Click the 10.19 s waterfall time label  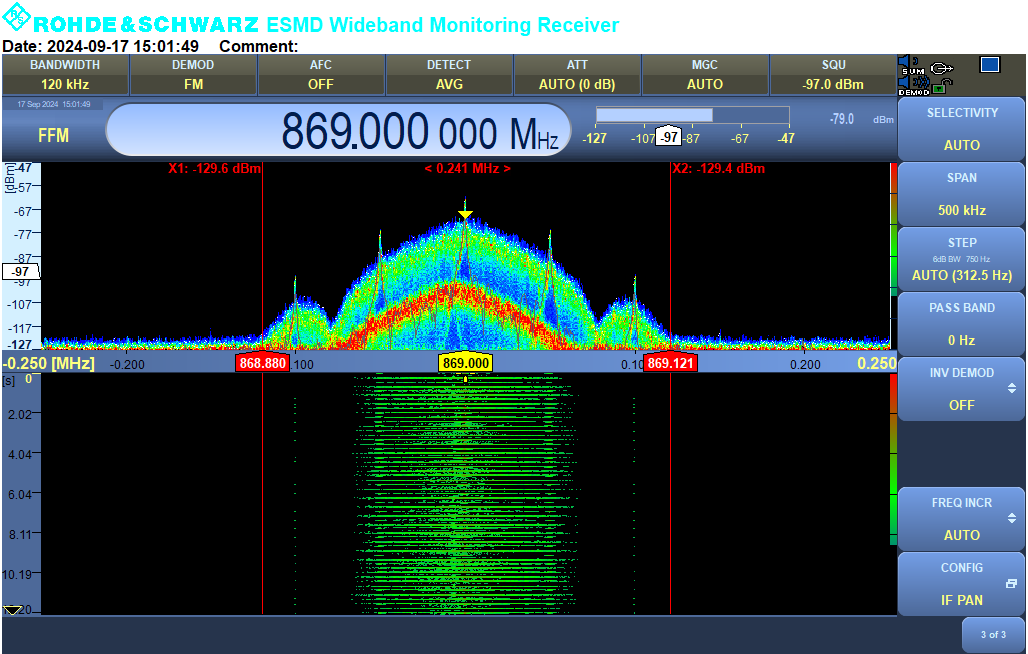(x=17, y=575)
